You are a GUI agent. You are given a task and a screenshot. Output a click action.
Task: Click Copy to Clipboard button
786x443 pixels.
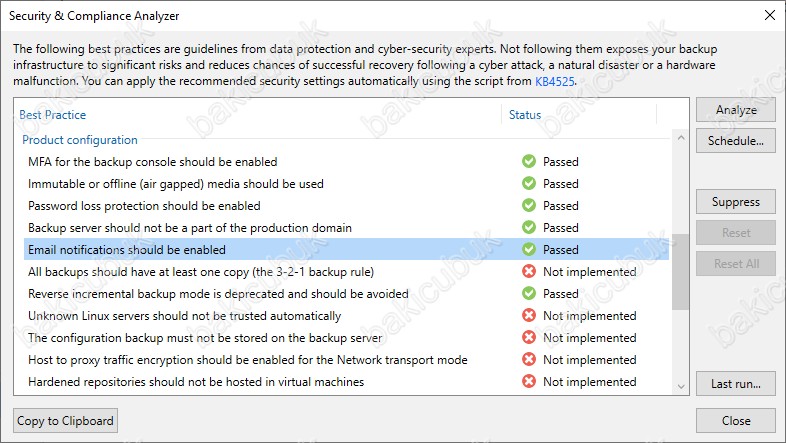(65, 421)
